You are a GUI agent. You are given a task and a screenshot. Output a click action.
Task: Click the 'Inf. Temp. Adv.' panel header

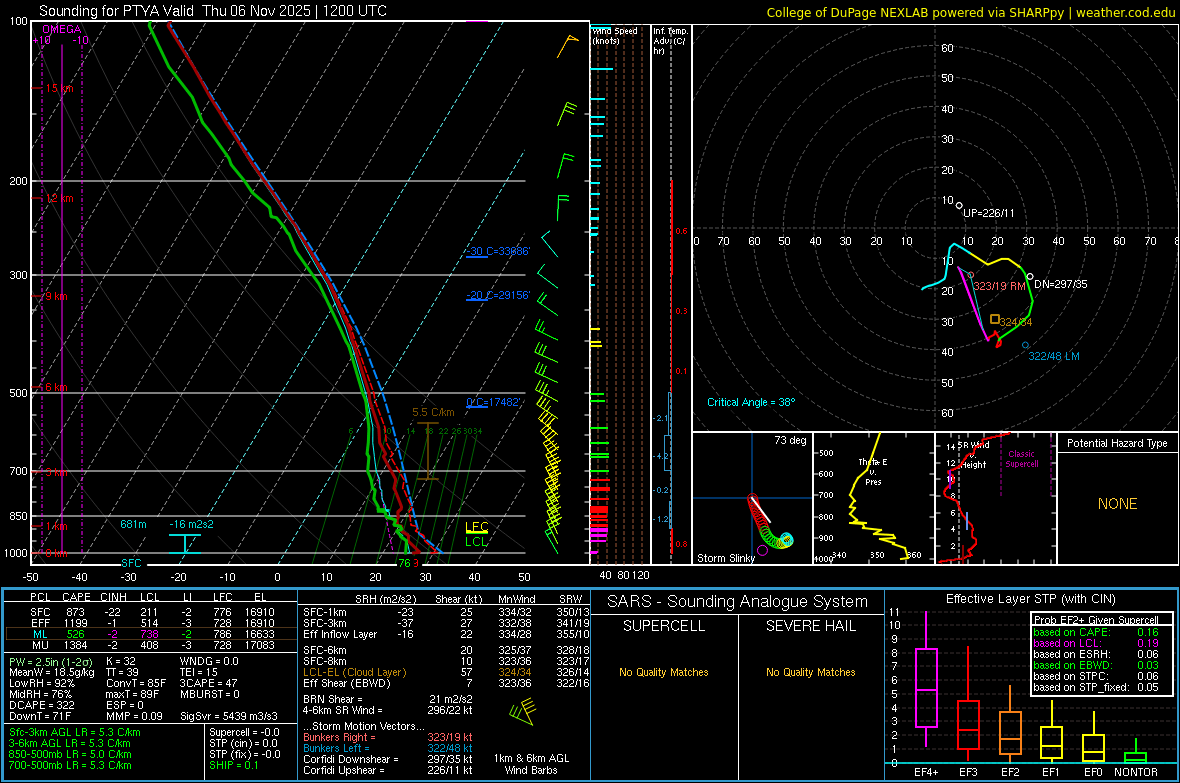670,41
